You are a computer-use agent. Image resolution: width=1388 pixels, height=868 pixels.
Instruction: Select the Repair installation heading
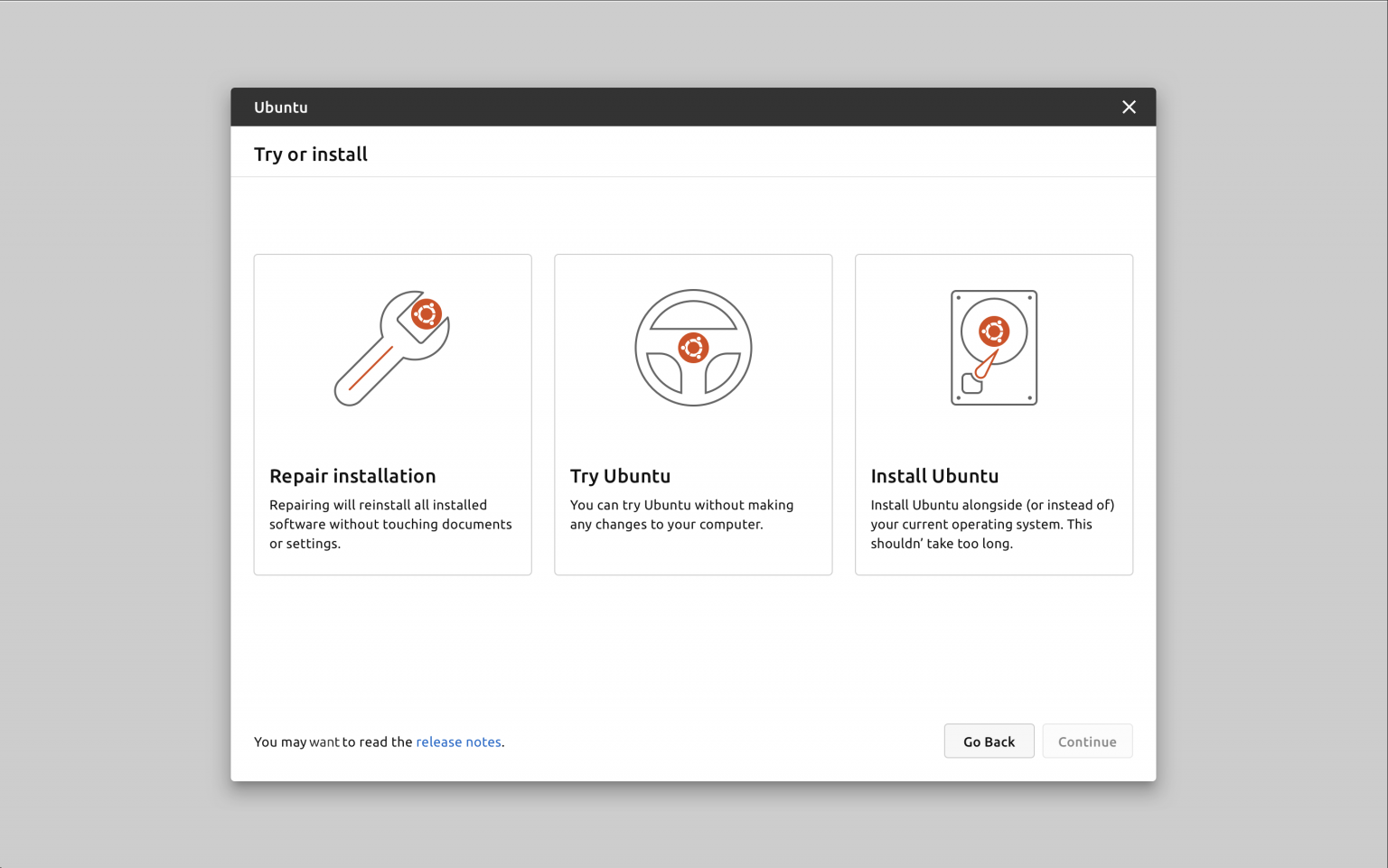coord(352,476)
